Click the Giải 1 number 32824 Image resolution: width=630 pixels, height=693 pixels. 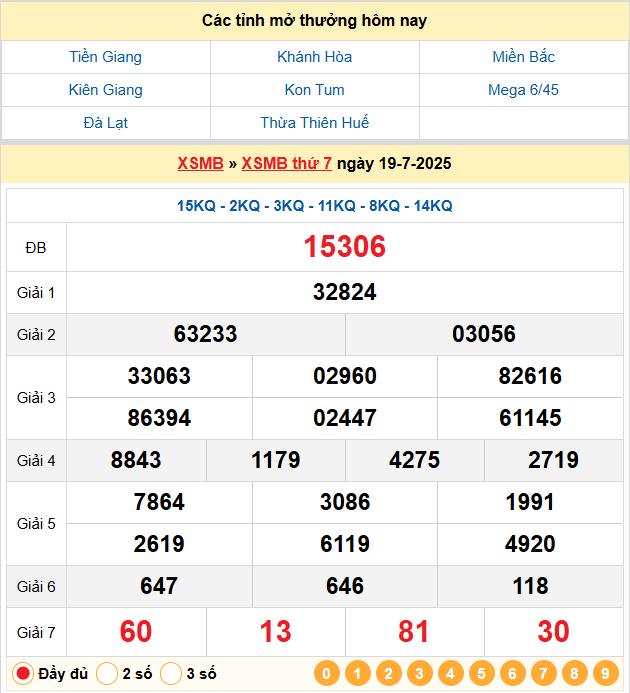pos(344,292)
